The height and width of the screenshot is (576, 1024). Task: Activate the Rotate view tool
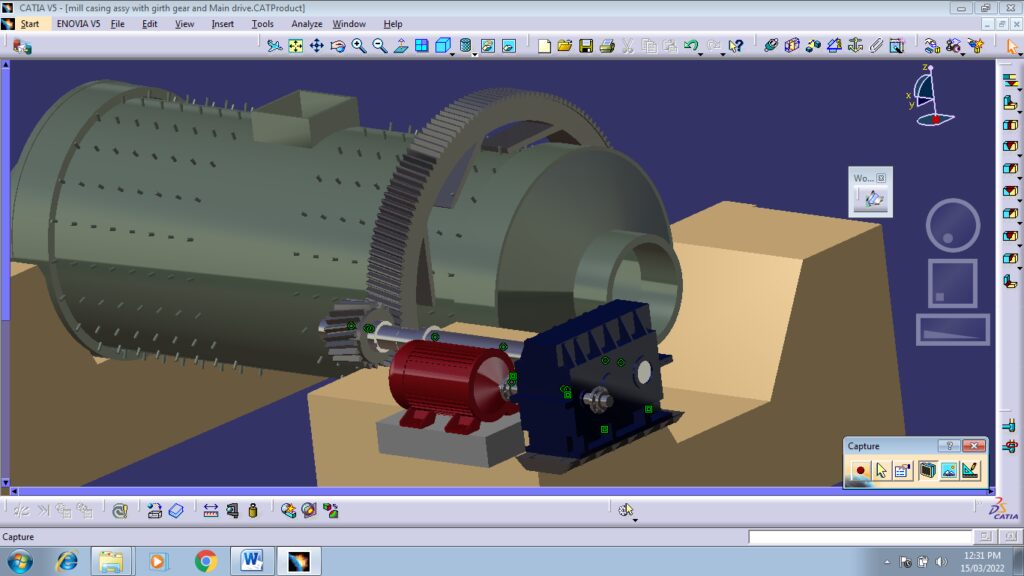338,46
